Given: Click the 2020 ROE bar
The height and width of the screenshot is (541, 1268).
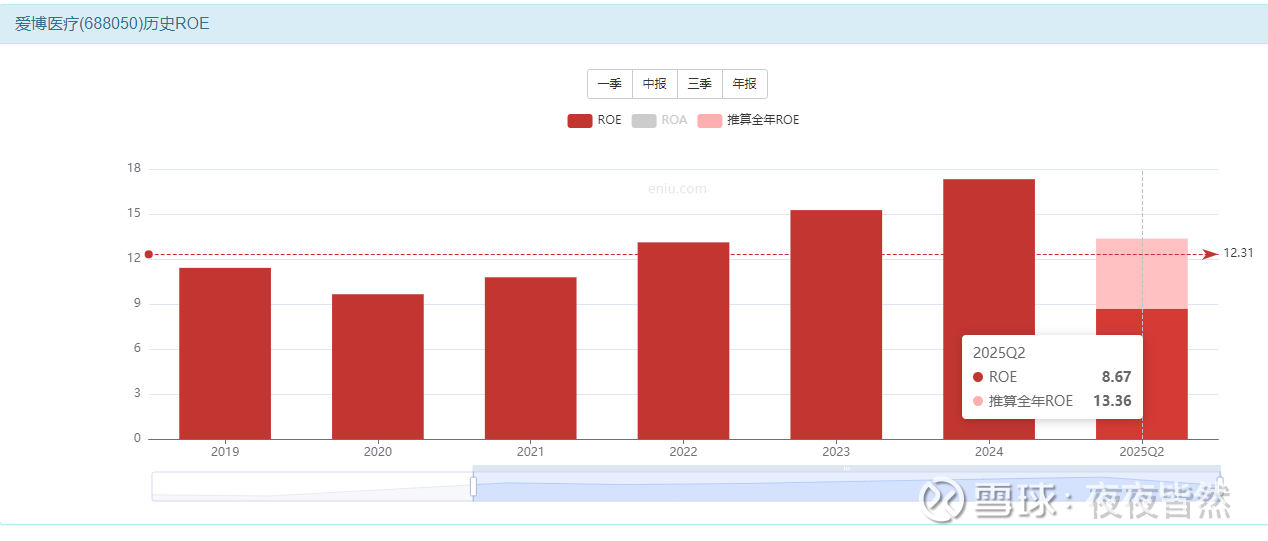Looking at the screenshot, I should pyautogui.click(x=378, y=366).
